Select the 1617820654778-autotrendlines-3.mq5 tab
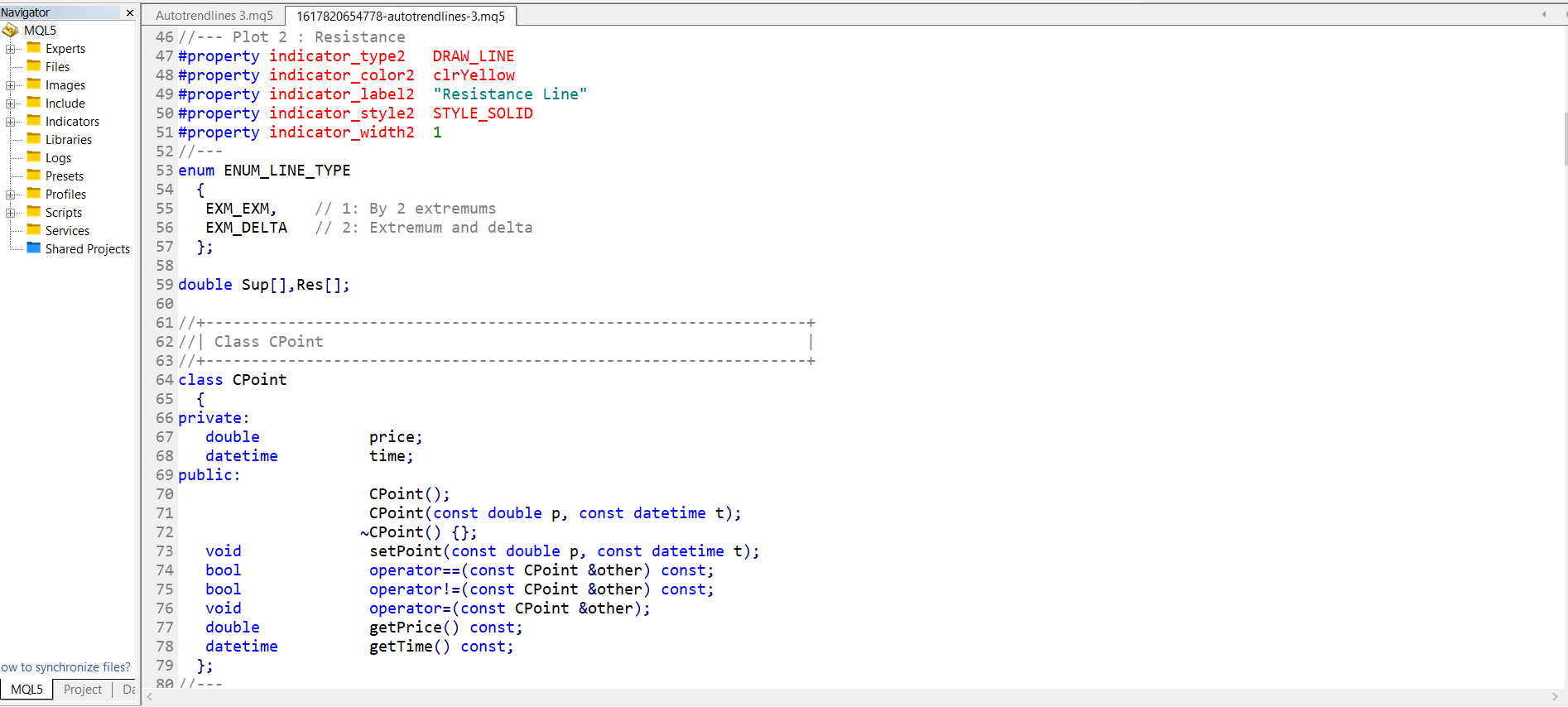The width and height of the screenshot is (1568, 707). pyautogui.click(x=401, y=16)
